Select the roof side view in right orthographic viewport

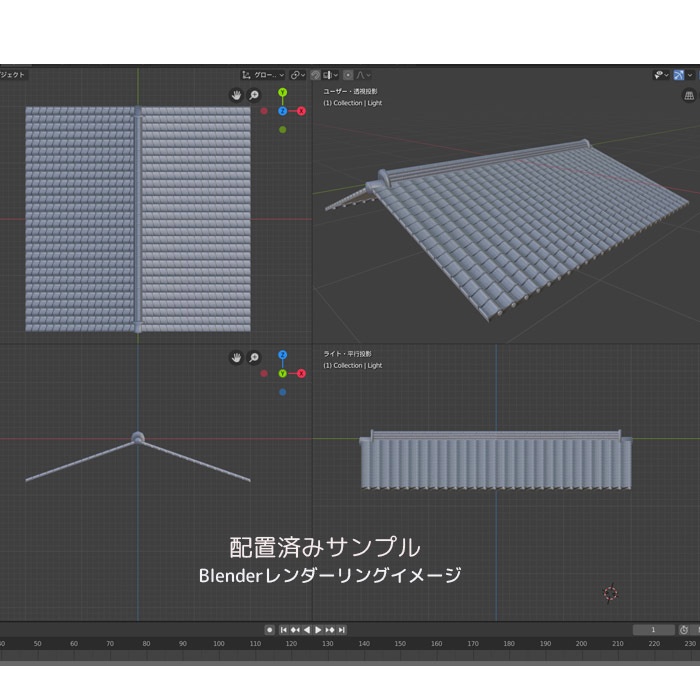(x=496, y=460)
